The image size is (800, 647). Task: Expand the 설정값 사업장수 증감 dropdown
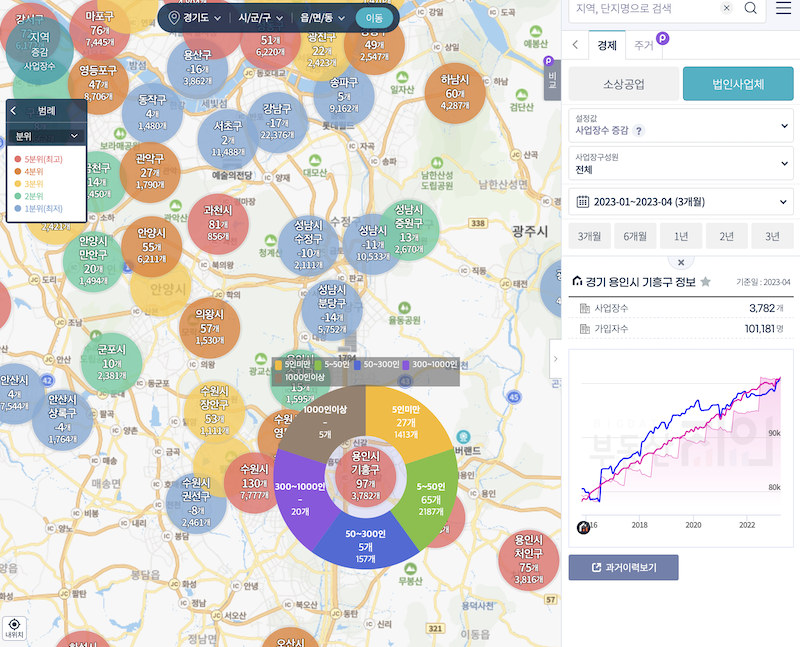681,126
